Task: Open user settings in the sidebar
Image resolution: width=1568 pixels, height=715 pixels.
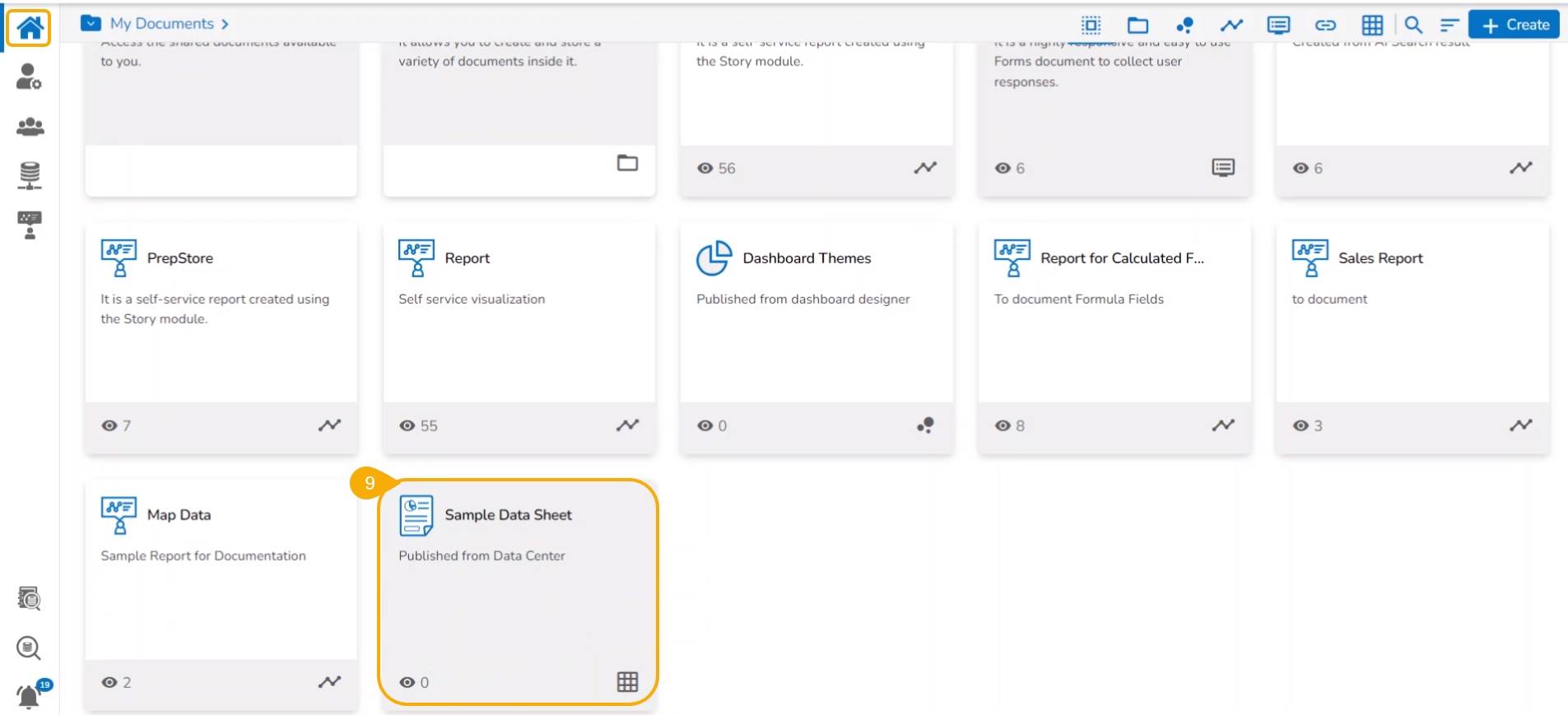Action: click(x=30, y=77)
